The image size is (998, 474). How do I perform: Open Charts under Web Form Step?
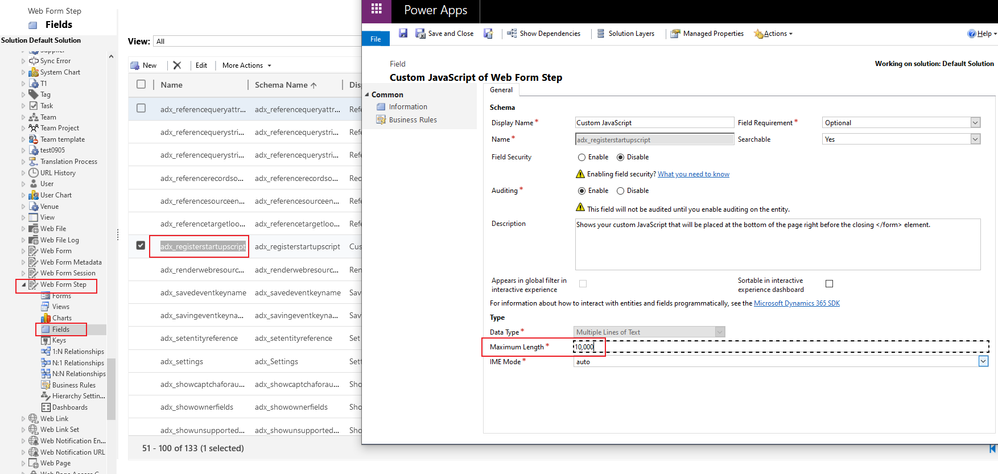point(62,318)
